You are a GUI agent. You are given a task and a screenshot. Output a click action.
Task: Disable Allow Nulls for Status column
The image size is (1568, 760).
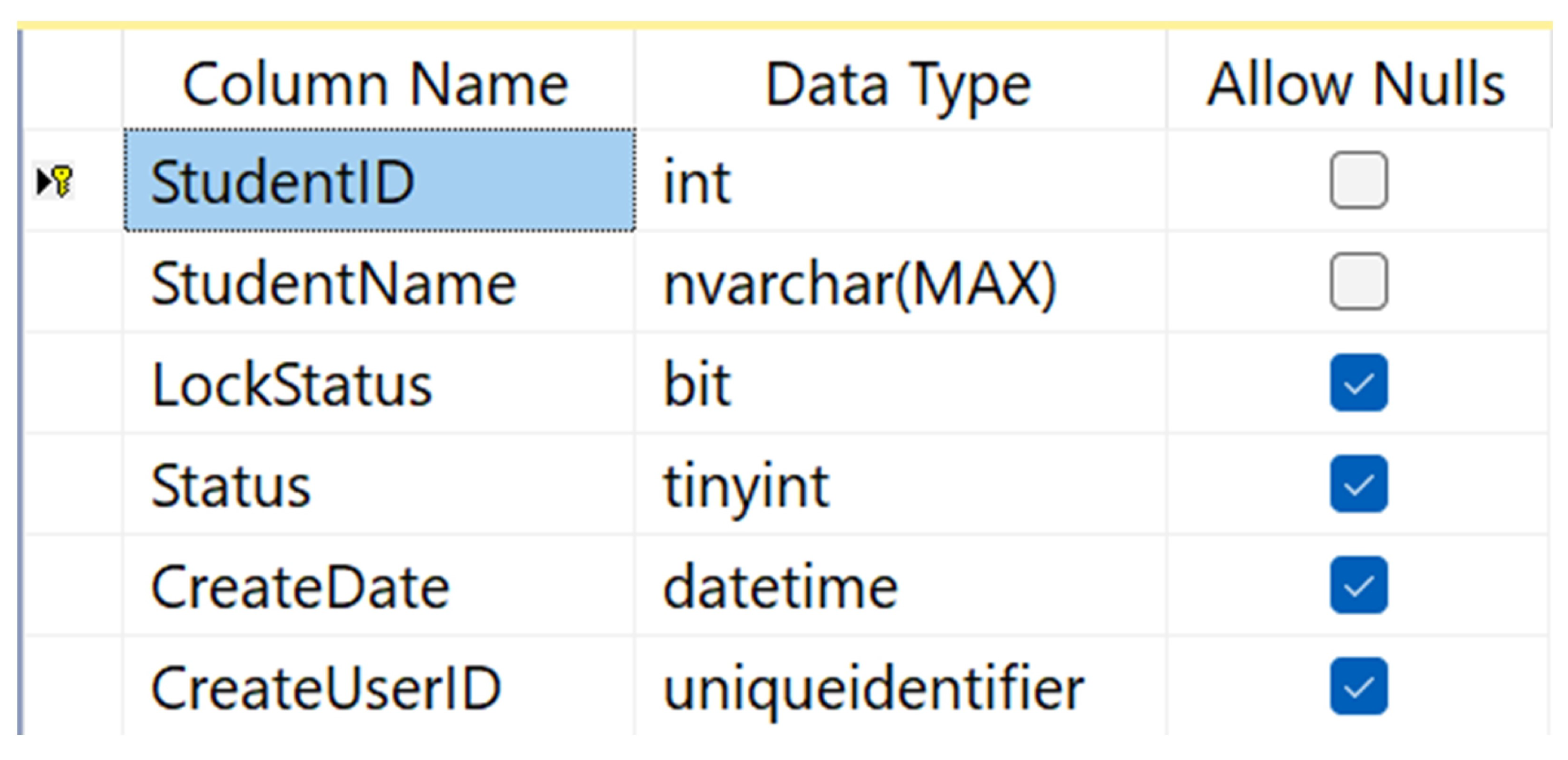tap(1358, 483)
